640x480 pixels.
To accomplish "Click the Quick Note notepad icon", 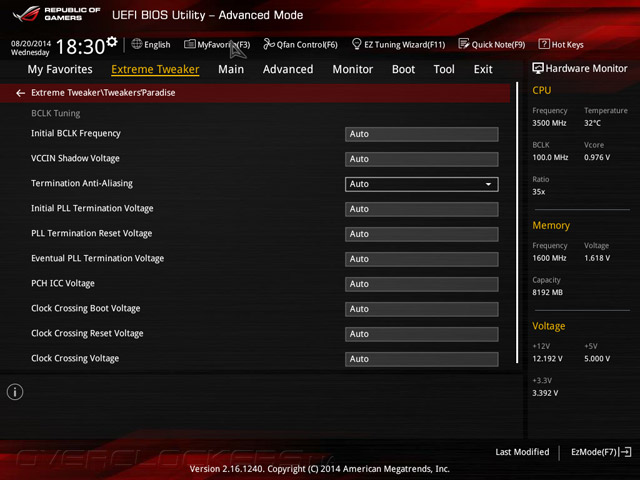I will tap(464, 44).
